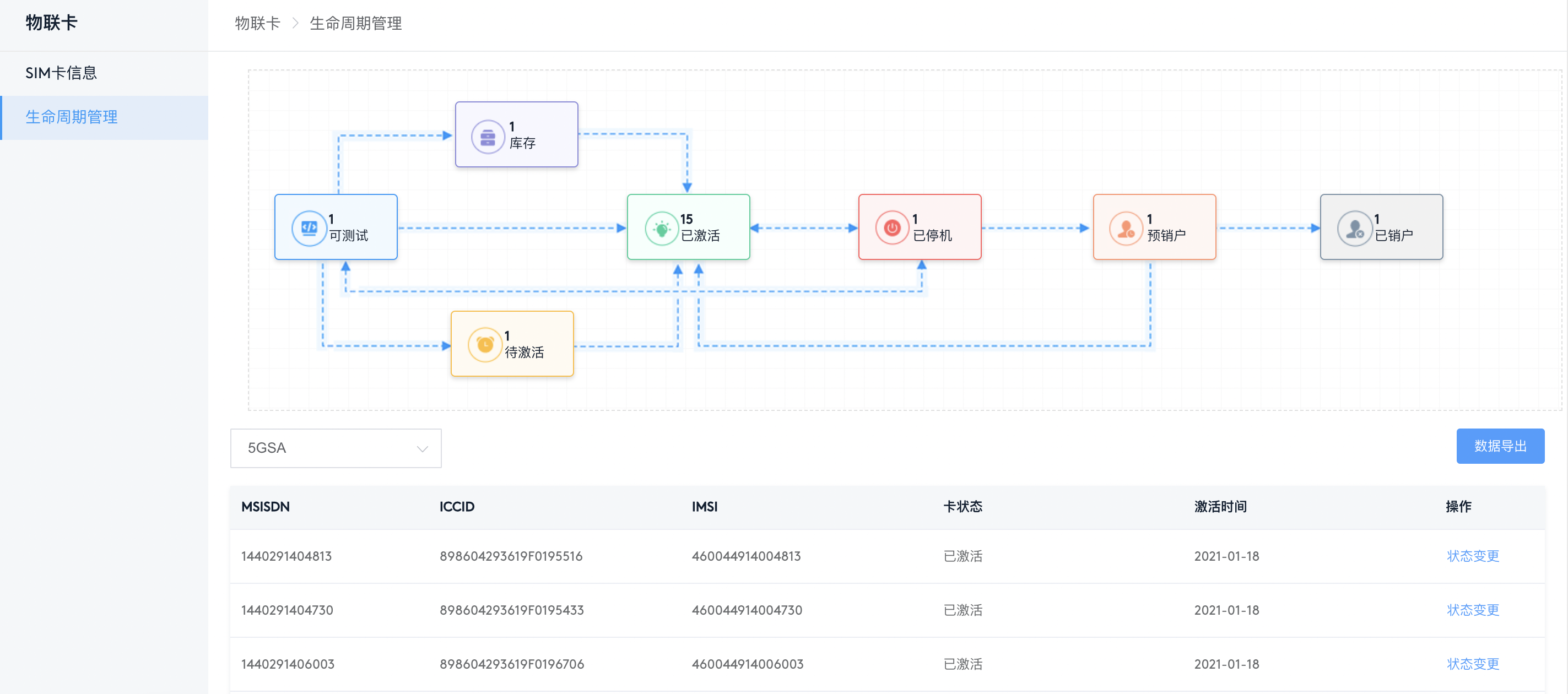Click the dropdown chevron next to 5GSA
The height and width of the screenshot is (694, 1568).
coord(422,449)
